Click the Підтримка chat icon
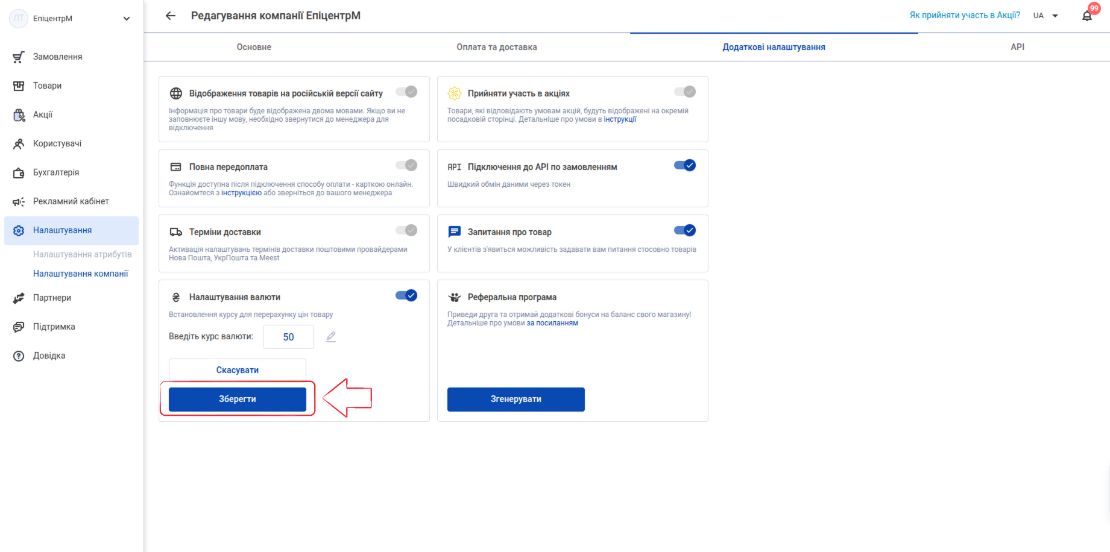The width and height of the screenshot is (1110, 552). tap(19, 328)
